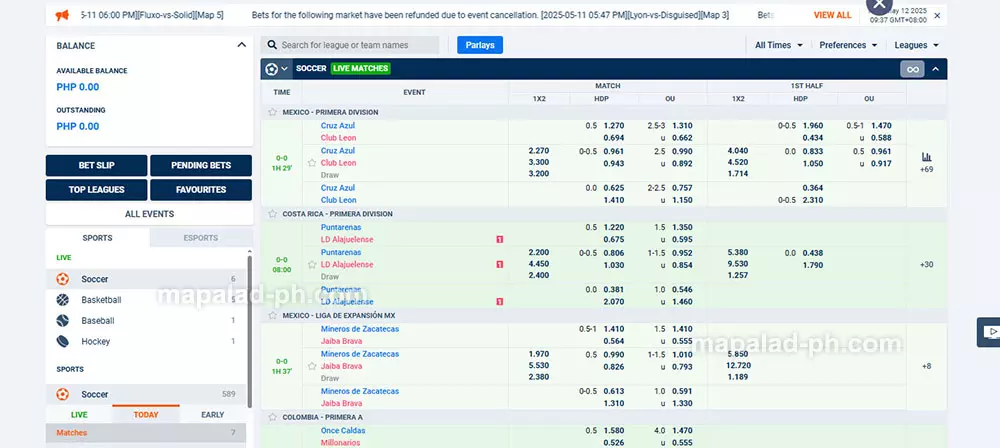Click the Hockey puck icon in sidebar
Viewport: 1000px width, 448px height.
pos(63,342)
